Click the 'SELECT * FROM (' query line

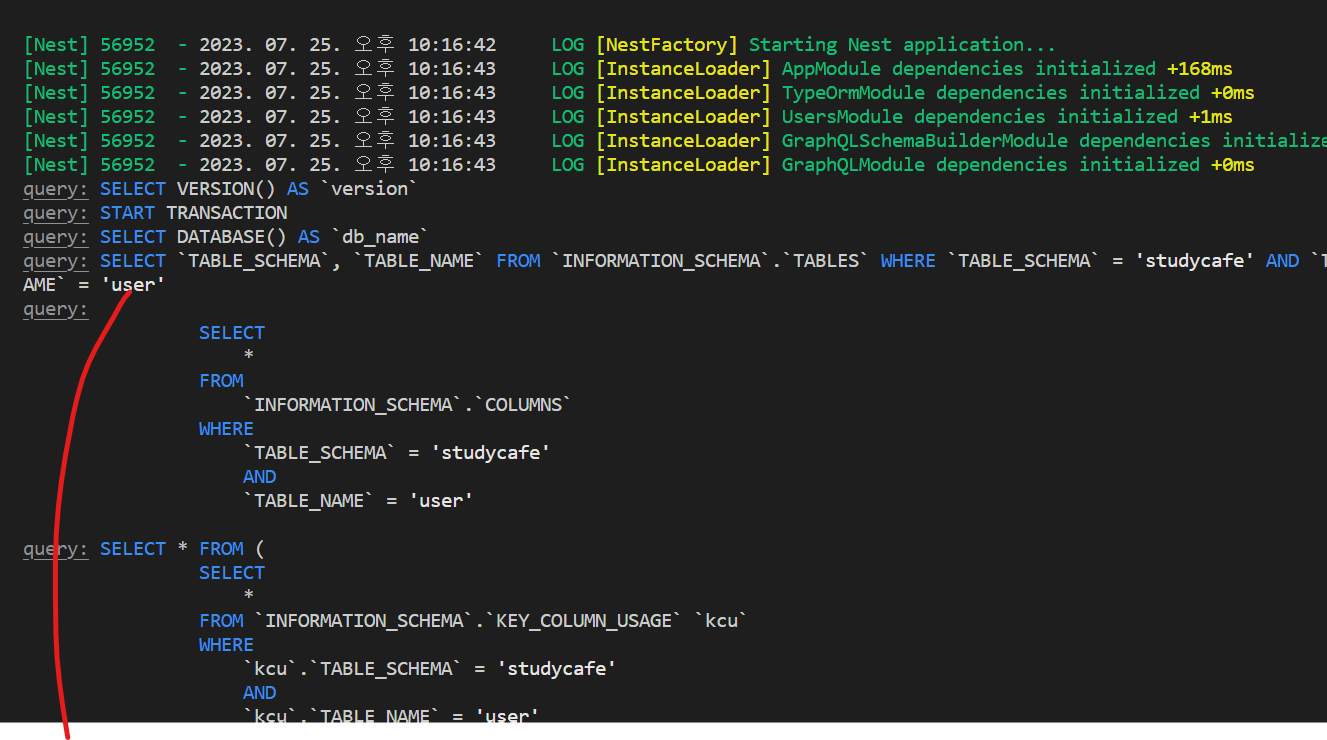coord(182,549)
